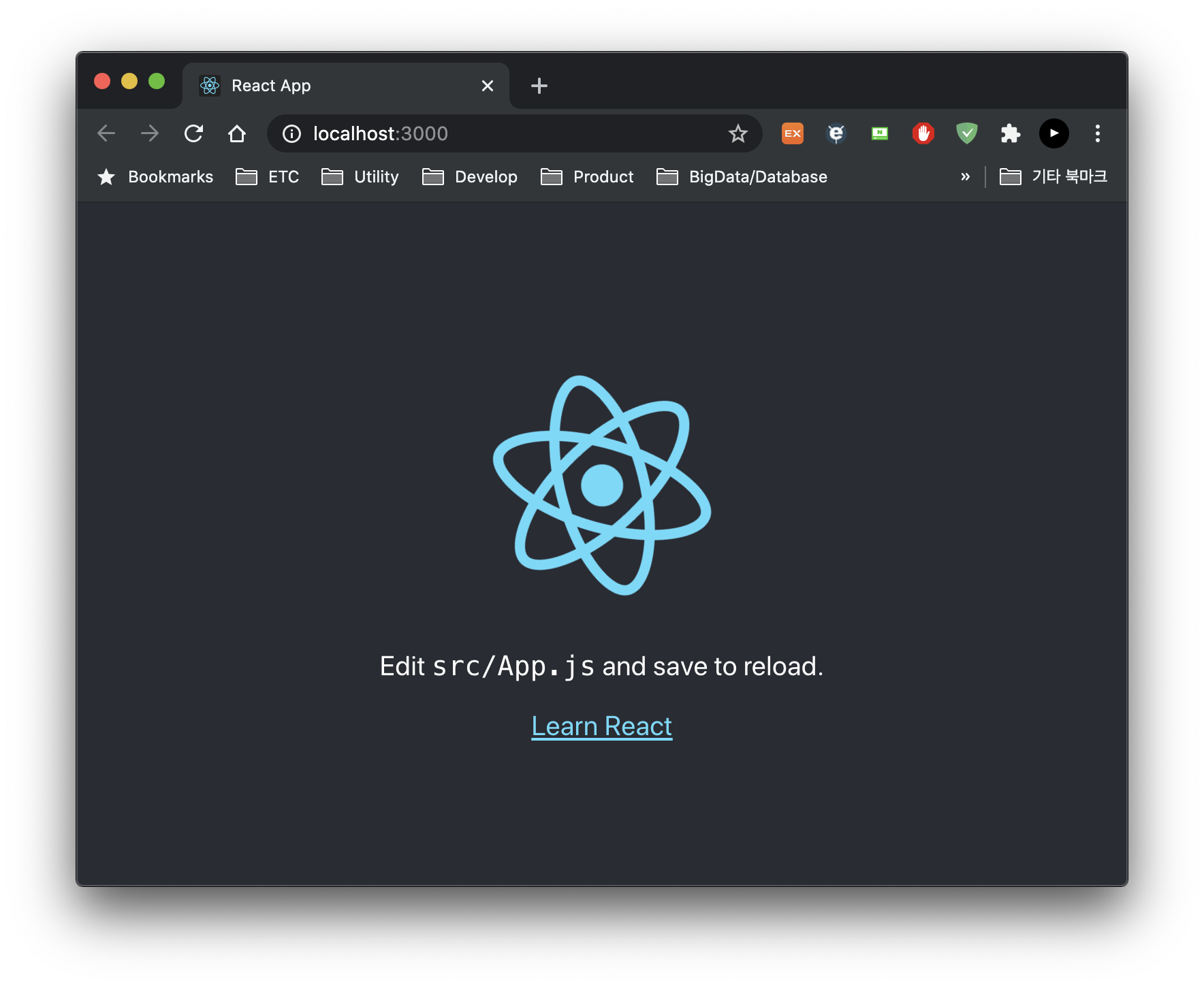Follow the Learn React link

[x=602, y=726]
